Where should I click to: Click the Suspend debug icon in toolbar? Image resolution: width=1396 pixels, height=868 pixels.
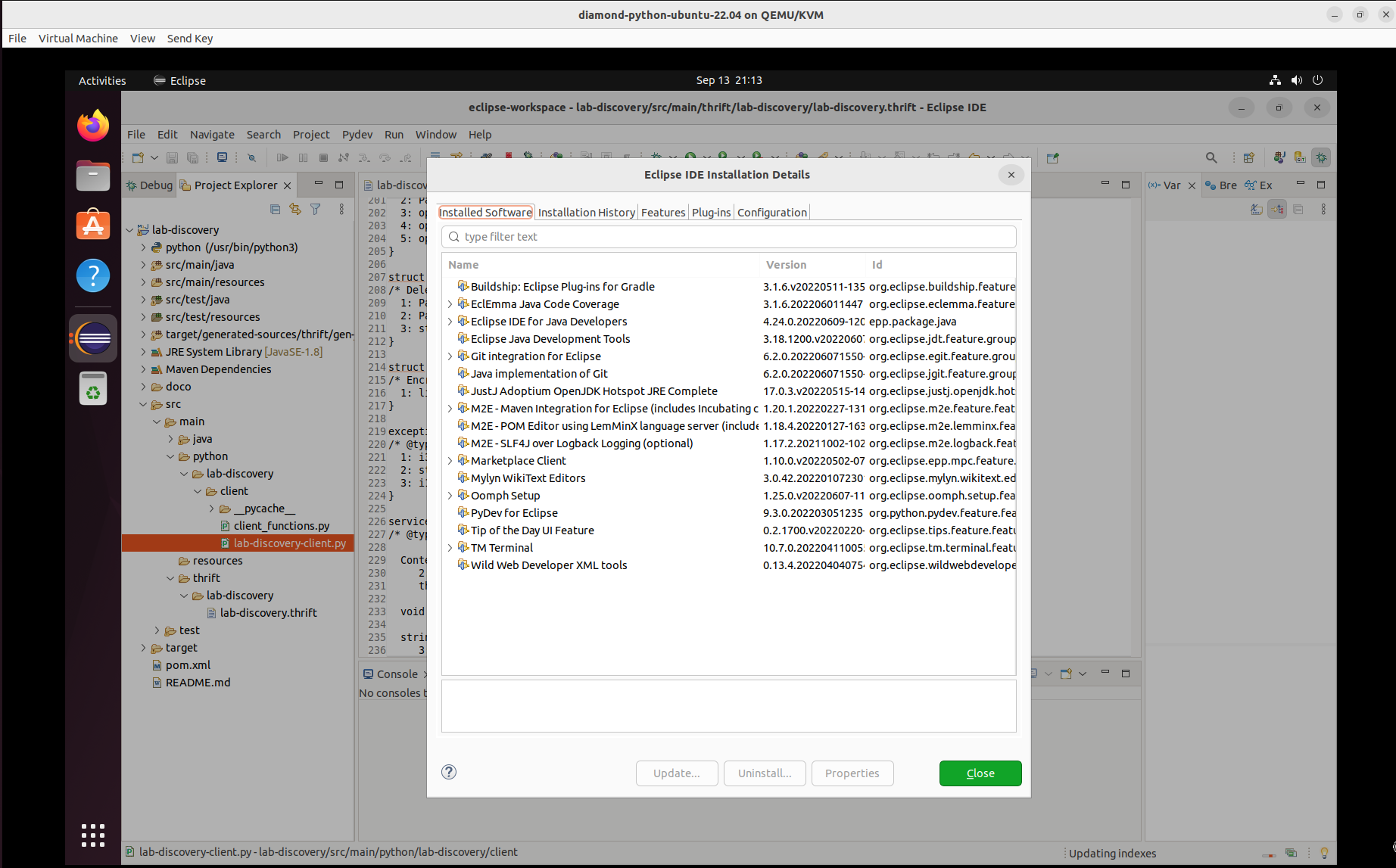pos(303,157)
